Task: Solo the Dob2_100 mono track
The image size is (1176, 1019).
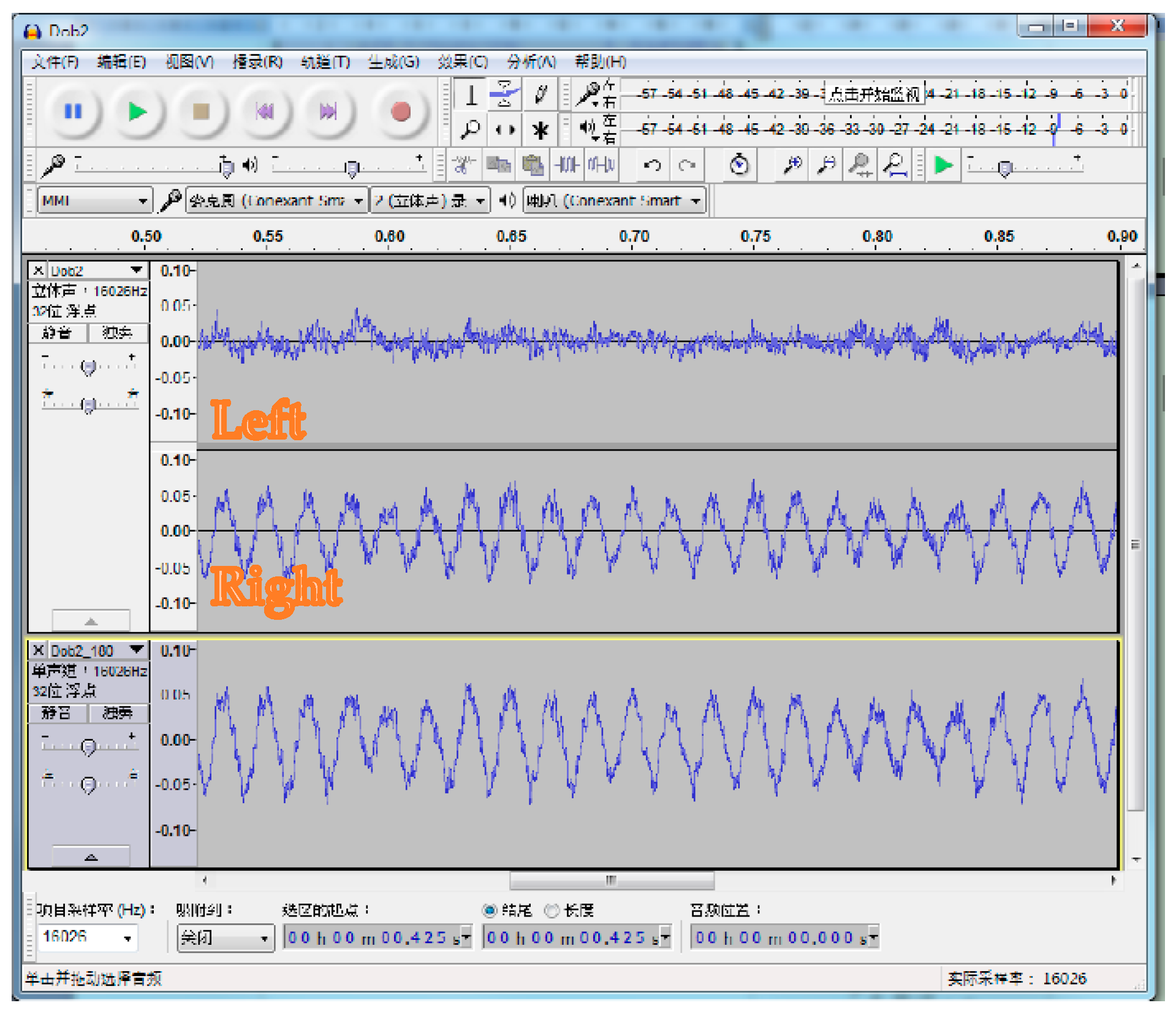Action: point(118,713)
